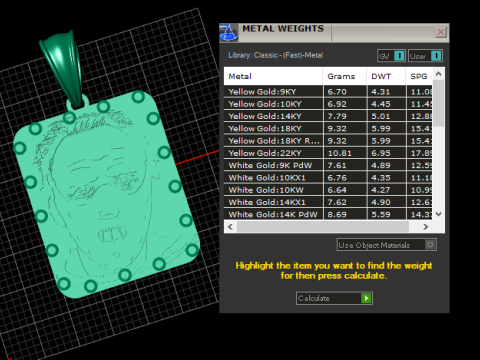The image size is (480, 360).
Task: Select the White Gold:9K PdW row
Action: pyautogui.click(x=328, y=165)
